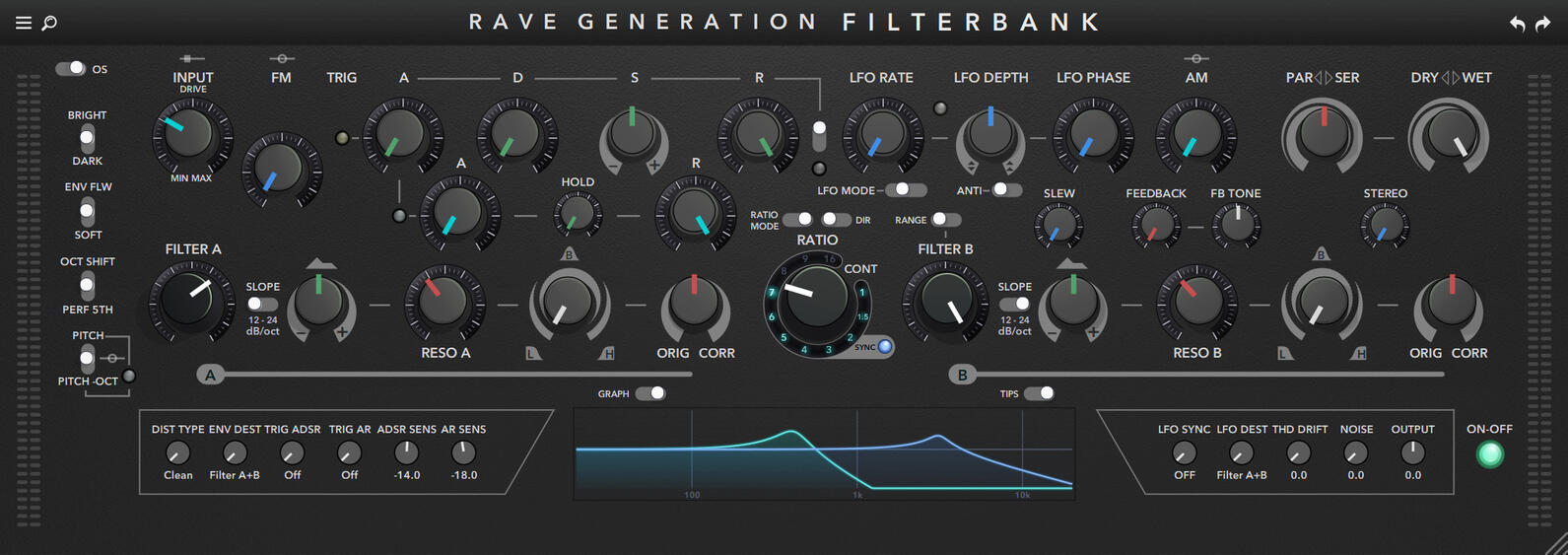Open the TRIG AR selector showing Off
1568x555 pixels.
coord(349,452)
